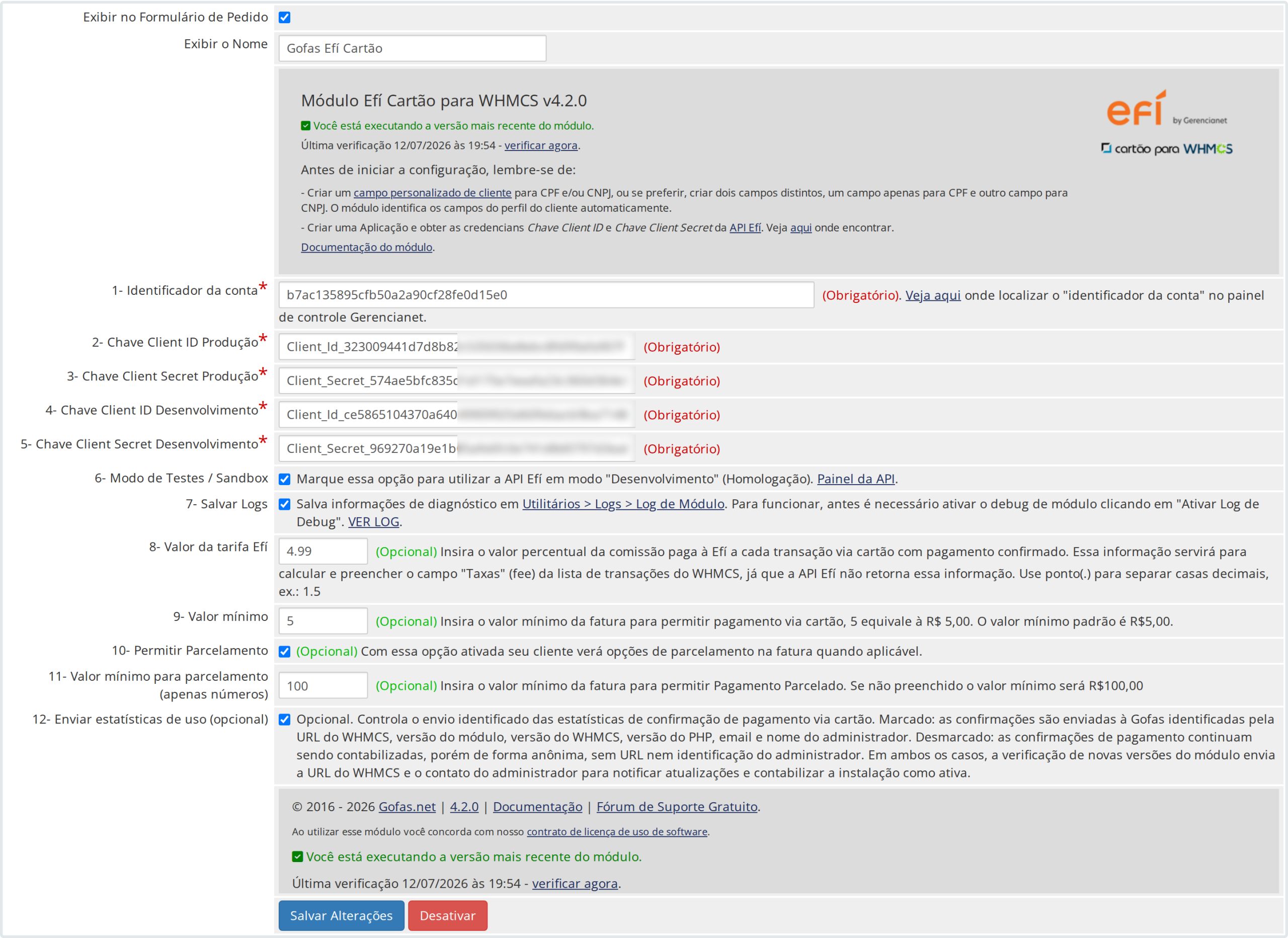1288x938 pixels.
Task: Click the Efí by Gerencianet logo
Action: (1166, 108)
